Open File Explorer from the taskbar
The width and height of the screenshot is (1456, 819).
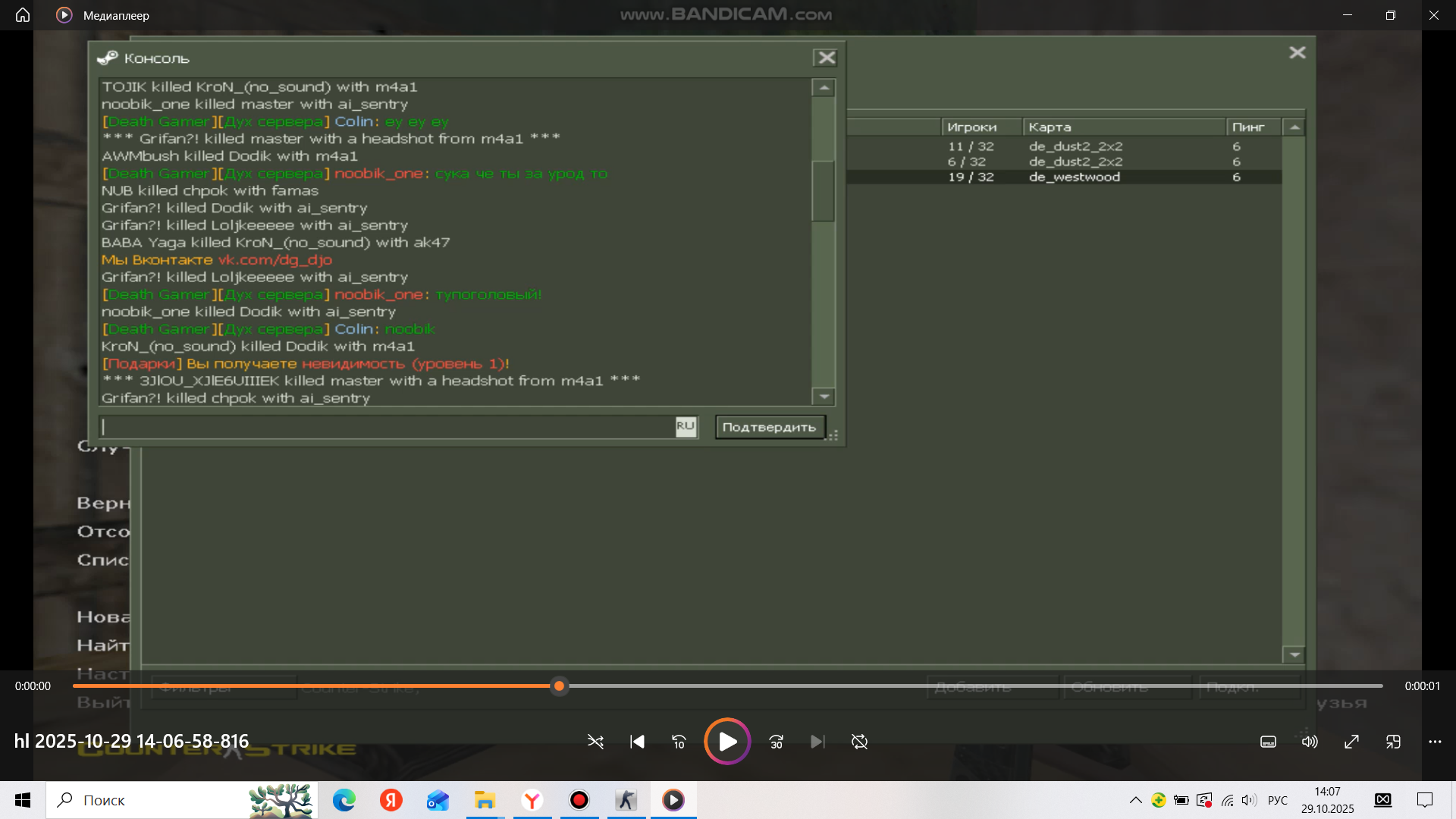[x=485, y=800]
